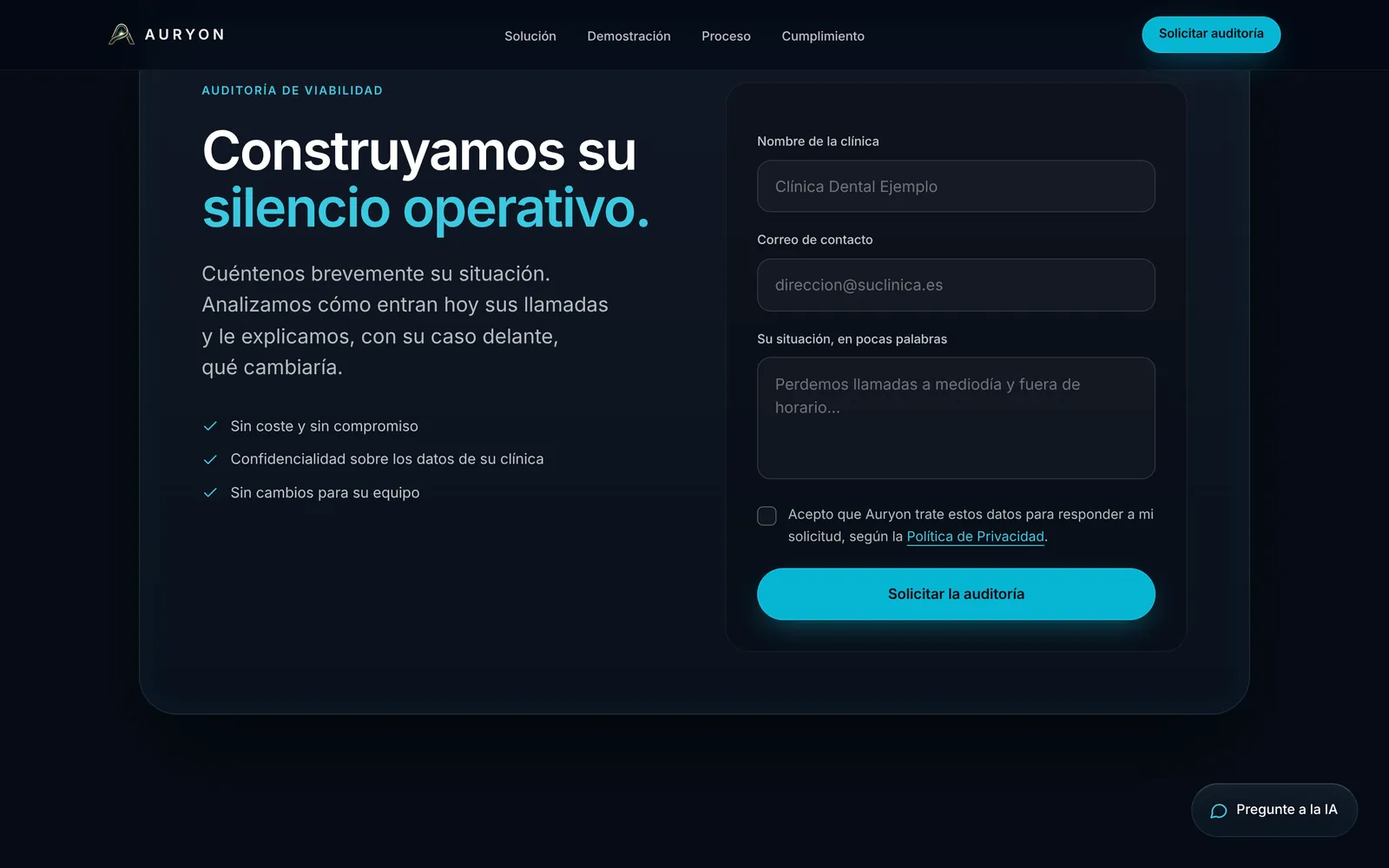Check the privacy consent checkbox
This screenshot has height=868, width=1389.
tap(767, 516)
